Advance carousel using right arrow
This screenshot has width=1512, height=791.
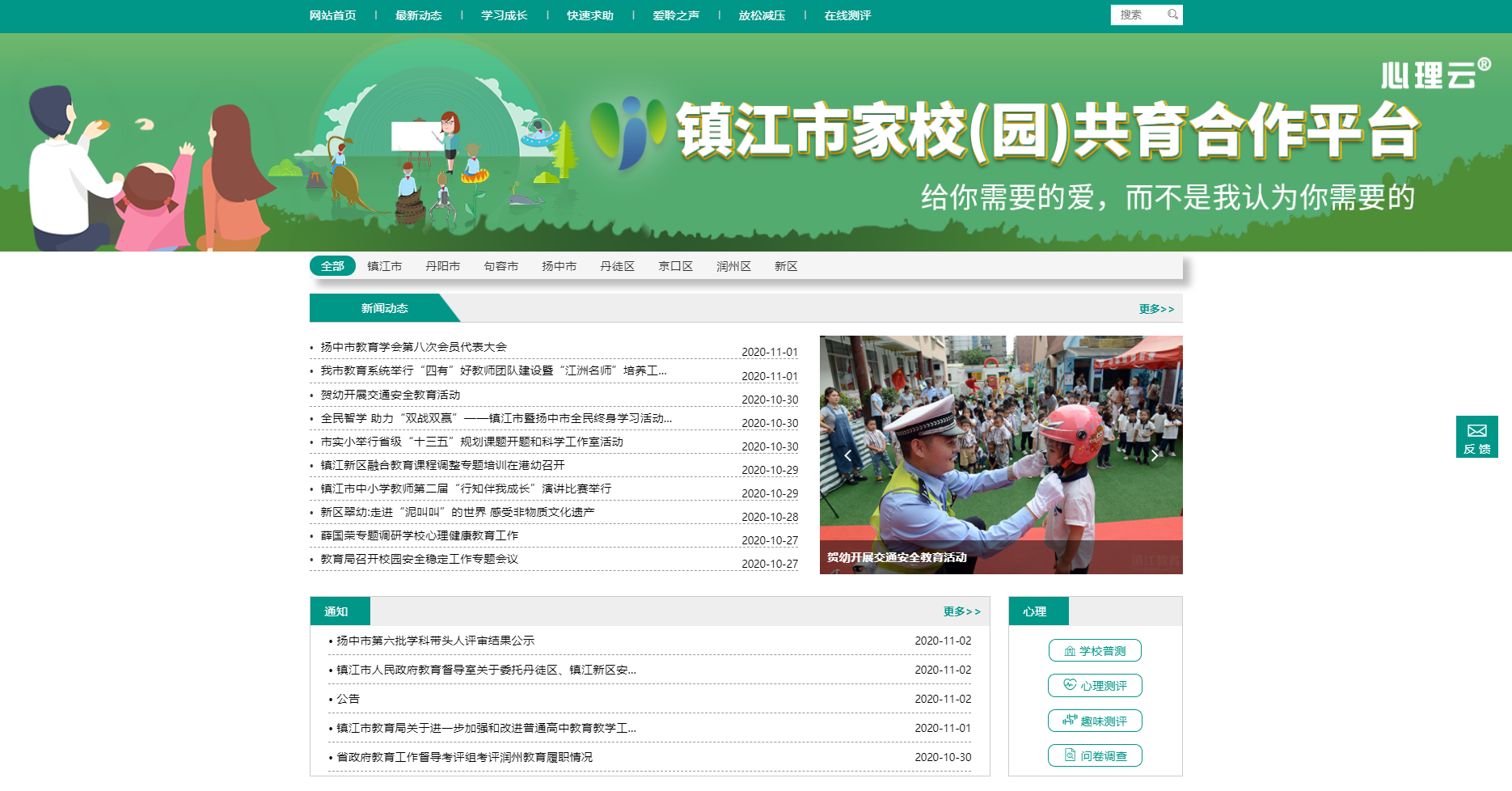(1155, 455)
